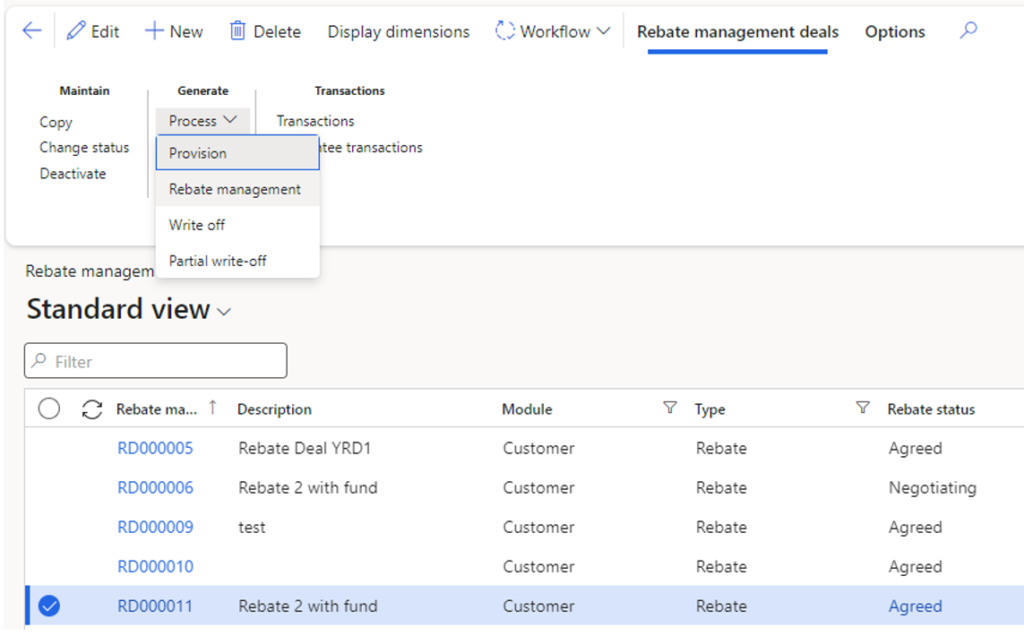Click inside the Filter input field

[x=155, y=360]
